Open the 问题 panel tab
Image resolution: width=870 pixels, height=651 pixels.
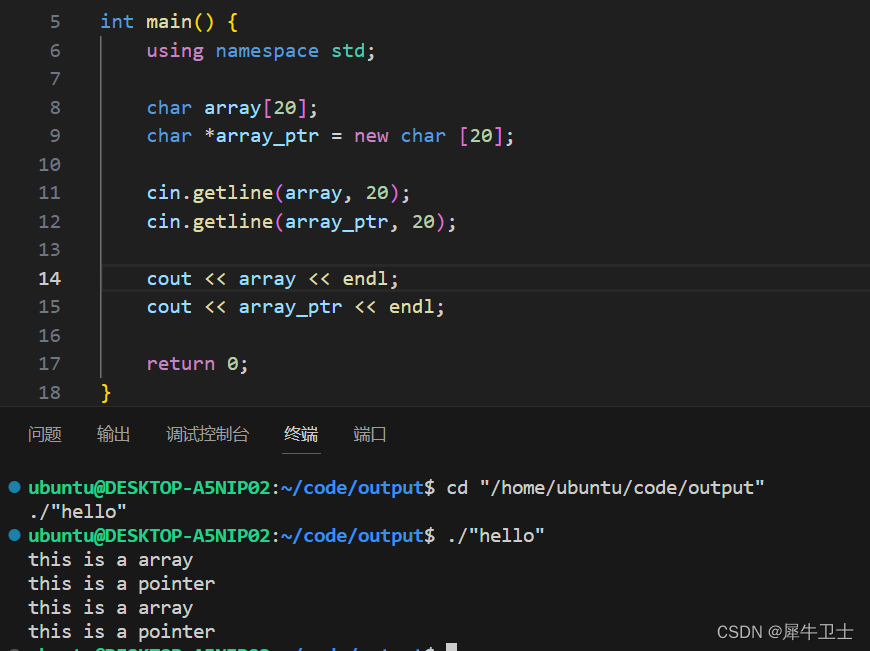[45, 434]
